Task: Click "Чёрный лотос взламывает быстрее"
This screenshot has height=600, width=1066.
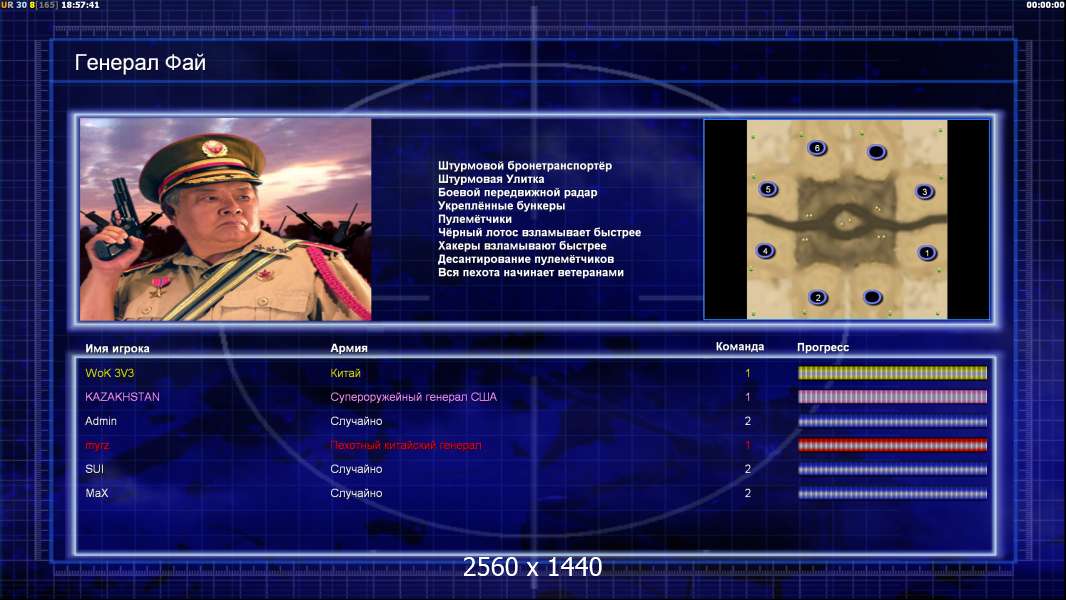Action: [x=539, y=232]
